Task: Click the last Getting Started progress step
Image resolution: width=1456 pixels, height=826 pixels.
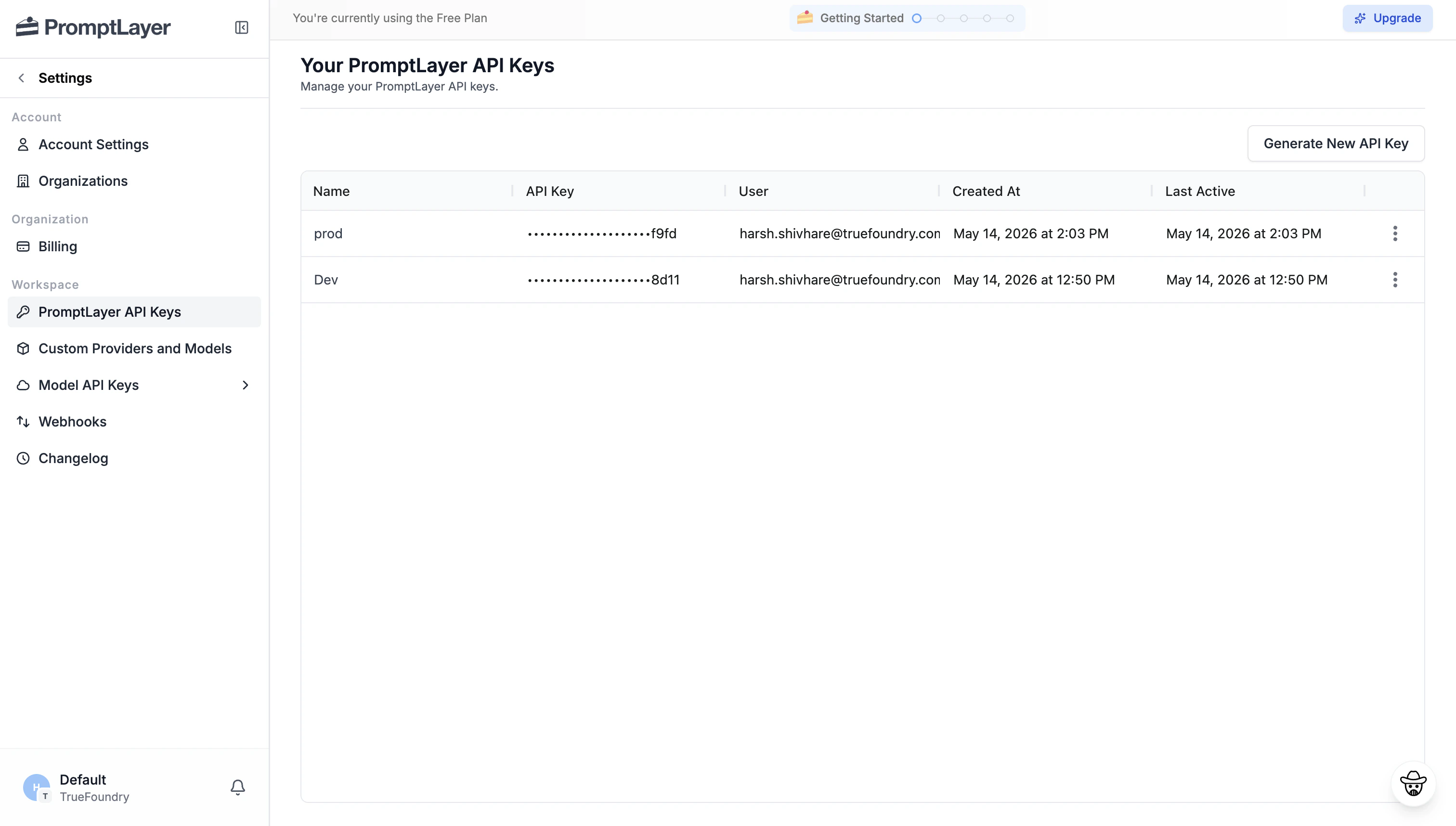Action: pos(1010,18)
